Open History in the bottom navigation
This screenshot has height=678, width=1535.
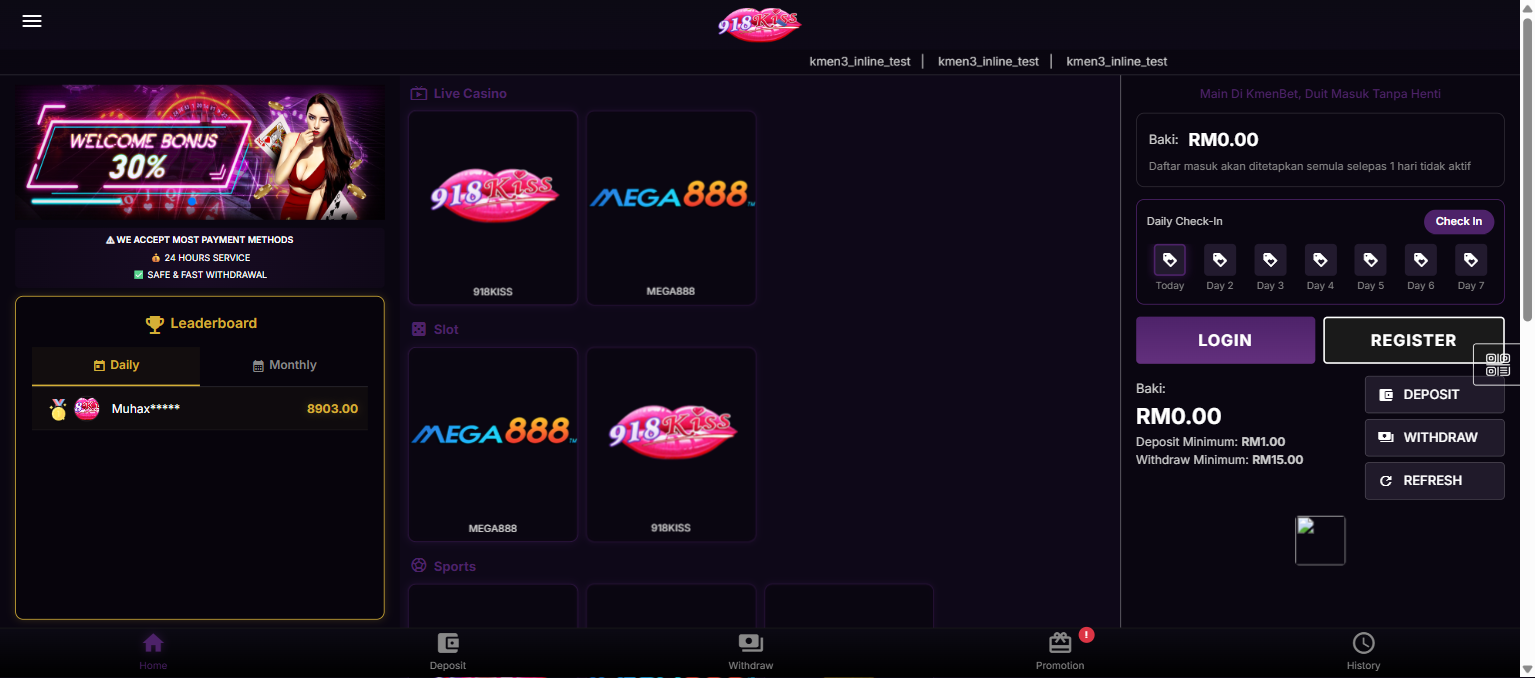click(1363, 651)
